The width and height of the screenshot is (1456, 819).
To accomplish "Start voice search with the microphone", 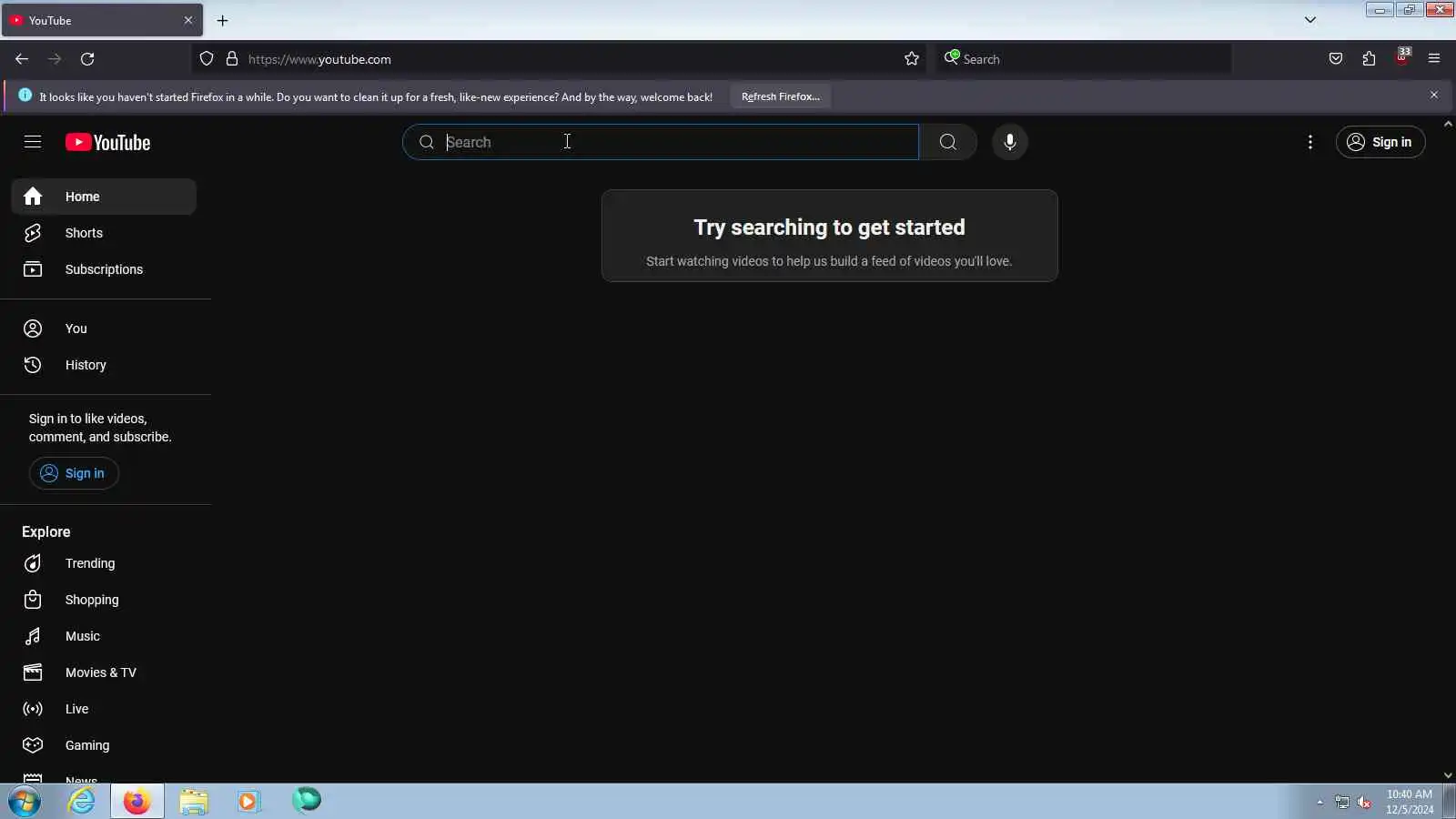I will [1010, 142].
